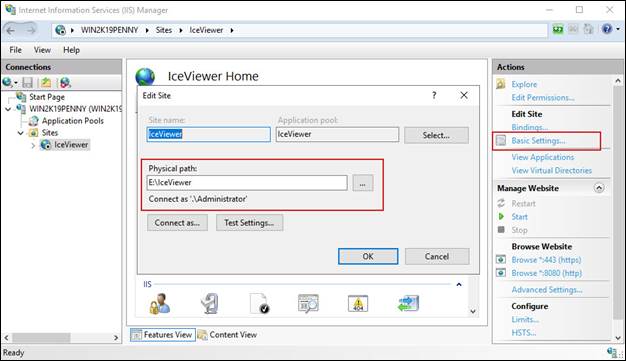
Task: Expand breadcrumb arrow after WIN2K19PENNY
Action: pos(147,30)
